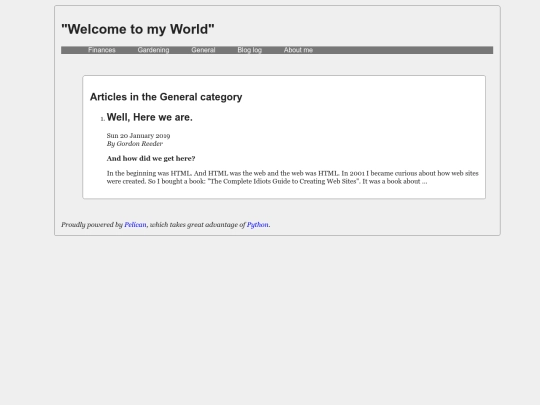540x405 pixels.
Task: Go to the Blog log page
Action: [250, 50]
